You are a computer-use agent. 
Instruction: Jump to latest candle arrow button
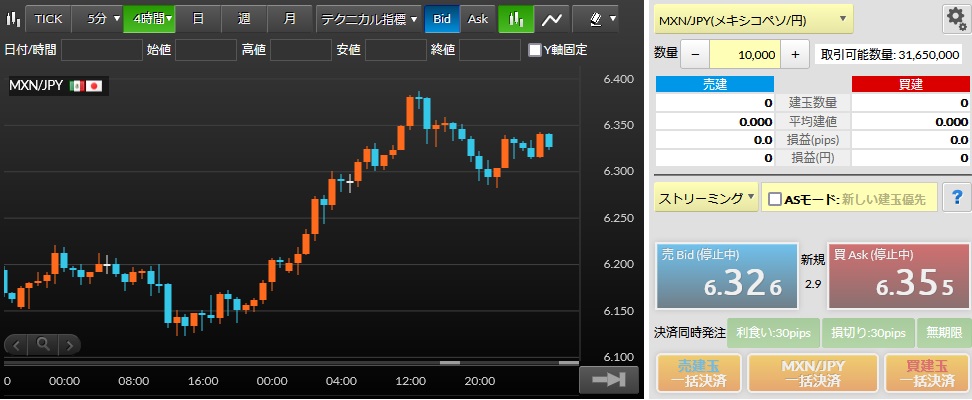coord(608,380)
